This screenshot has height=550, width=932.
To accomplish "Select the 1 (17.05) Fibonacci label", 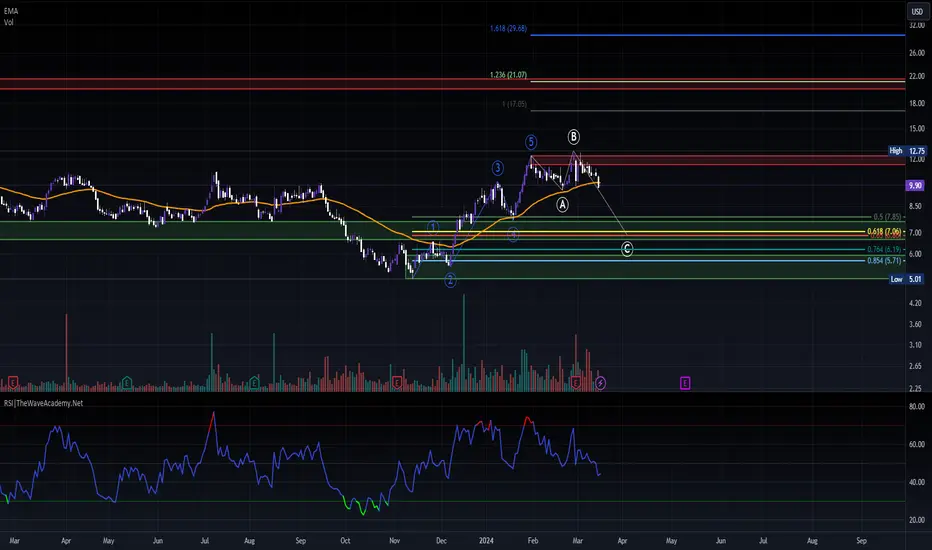I will click(514, 104).
